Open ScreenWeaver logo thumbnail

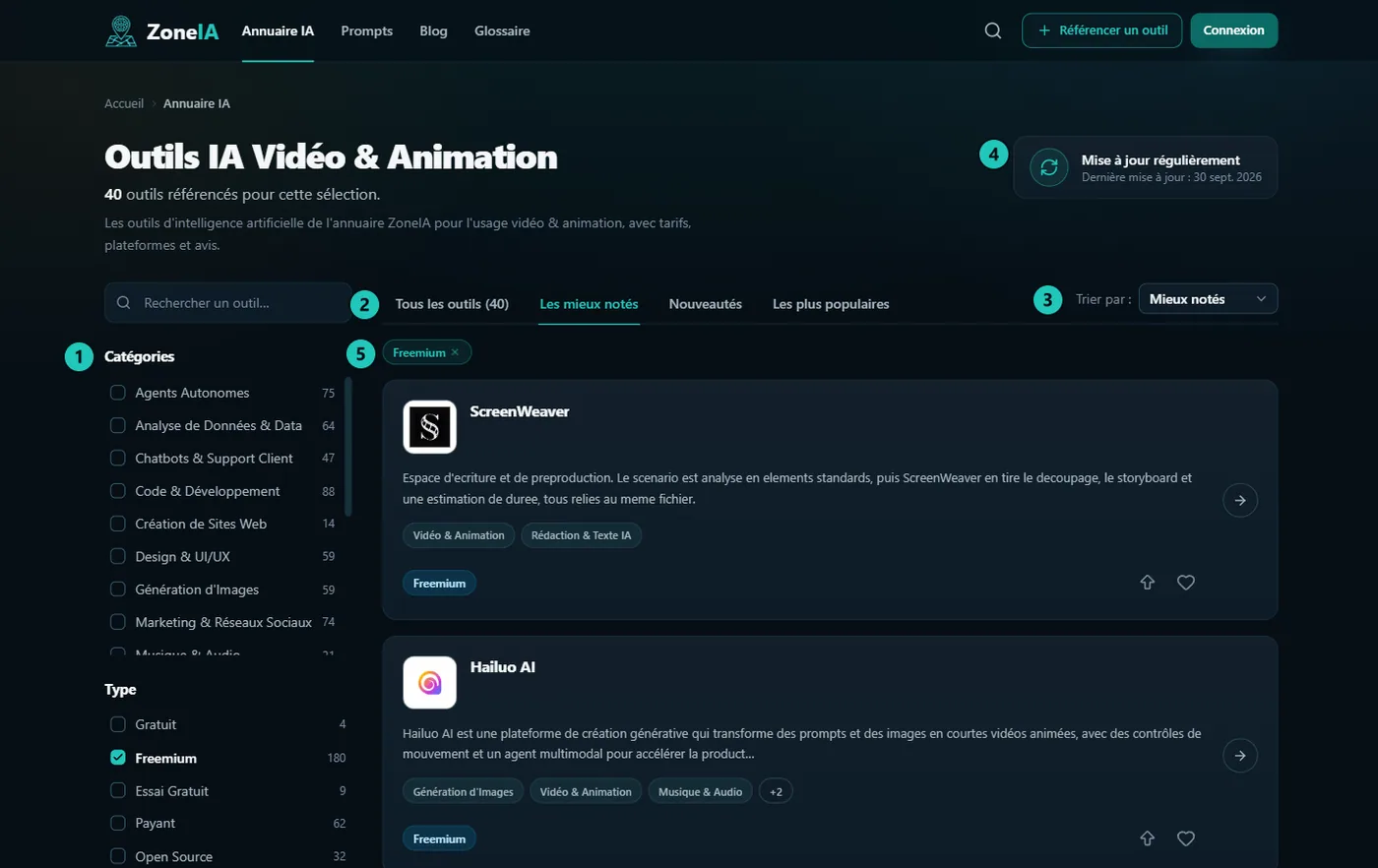[x=430, y=427]
